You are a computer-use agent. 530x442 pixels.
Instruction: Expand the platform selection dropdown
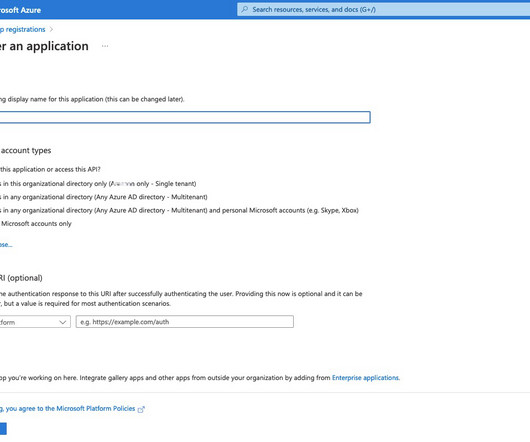(x=35, y=322)
